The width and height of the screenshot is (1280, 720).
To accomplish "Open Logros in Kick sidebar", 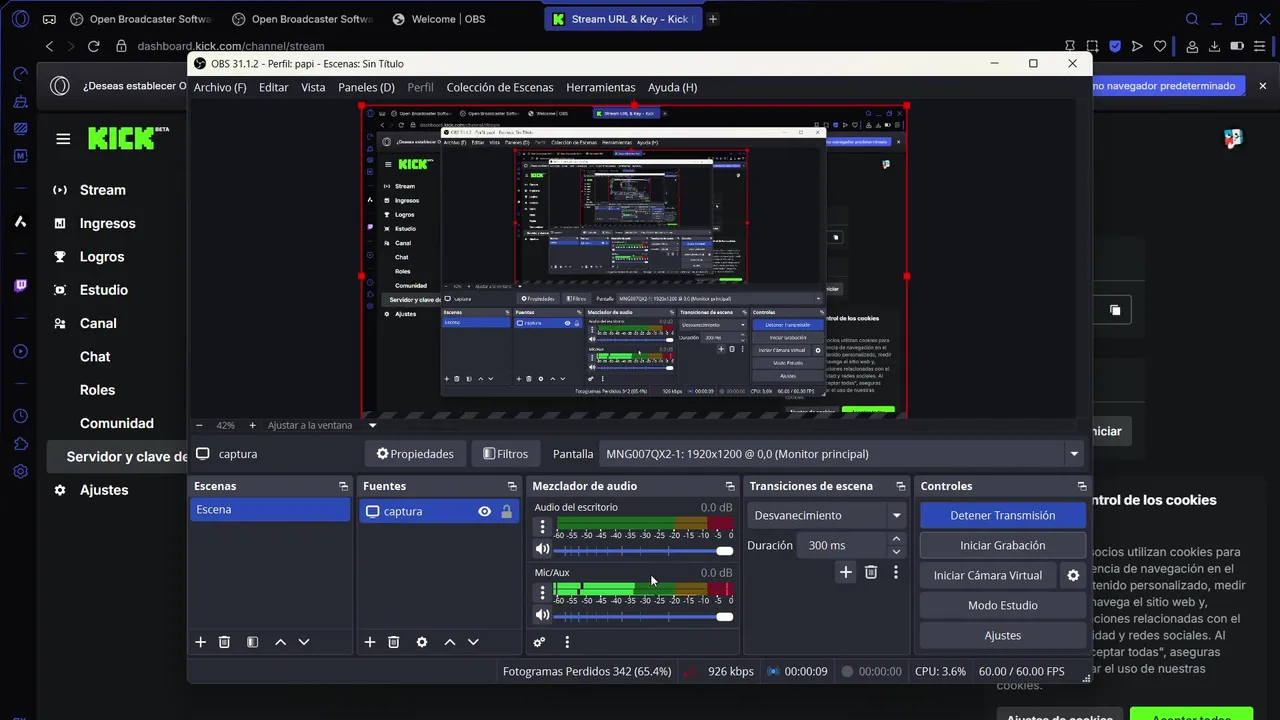I will (102, 256).
